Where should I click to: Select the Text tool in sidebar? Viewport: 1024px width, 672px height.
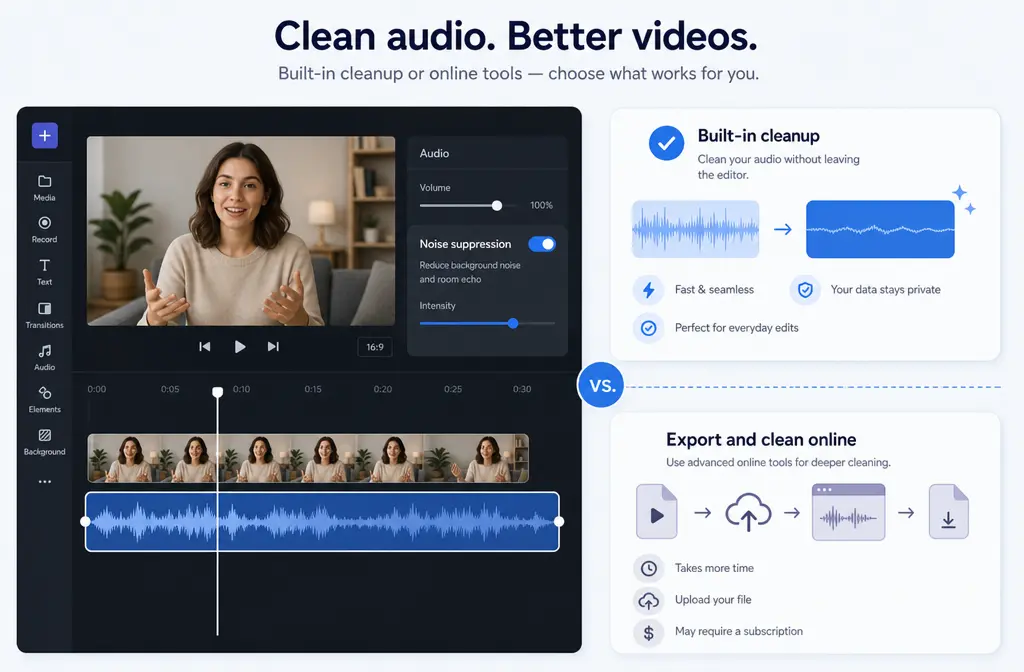point(44,272)
